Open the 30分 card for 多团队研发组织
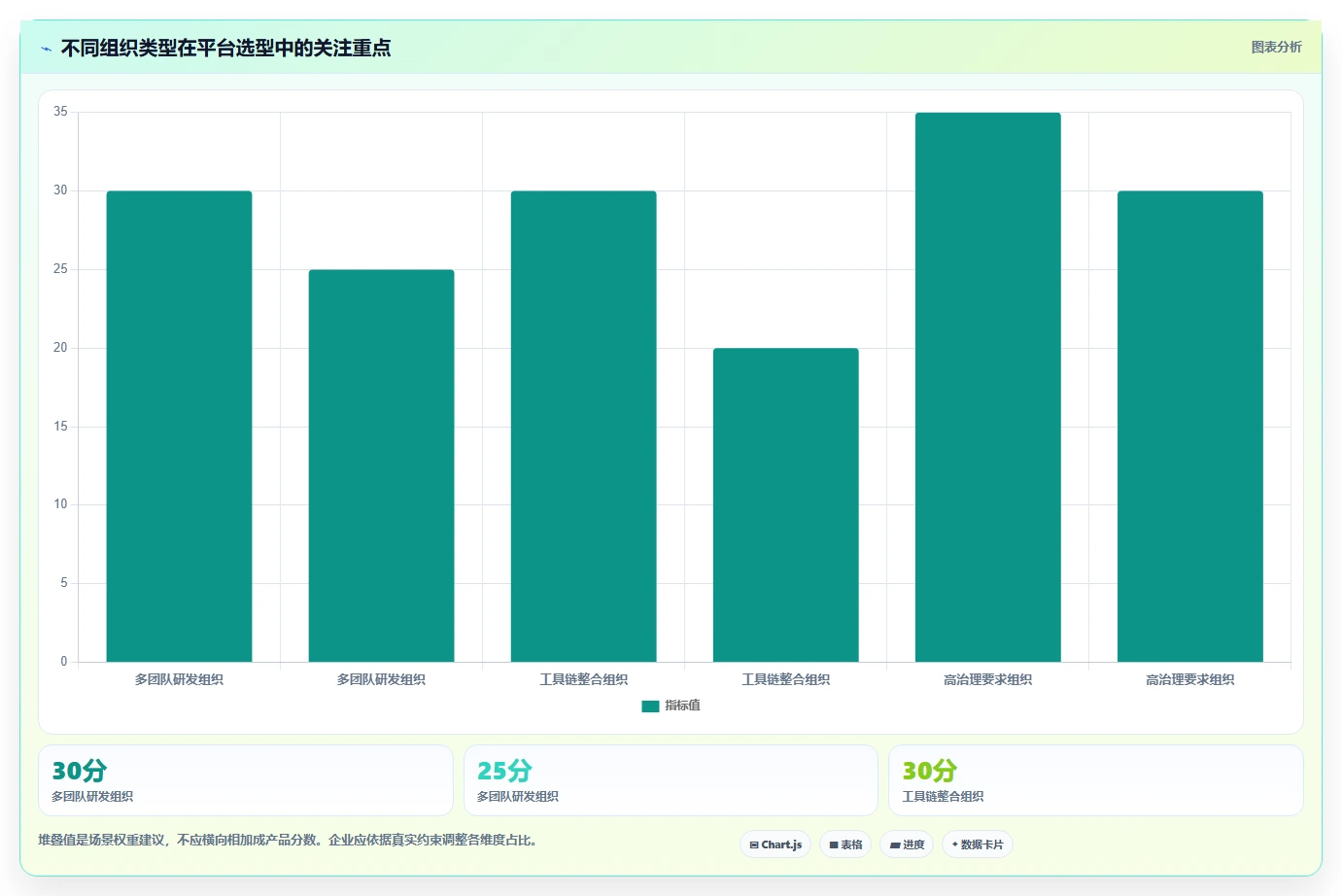Viewport: 1342px width, 896px height. tap(246, 780)
